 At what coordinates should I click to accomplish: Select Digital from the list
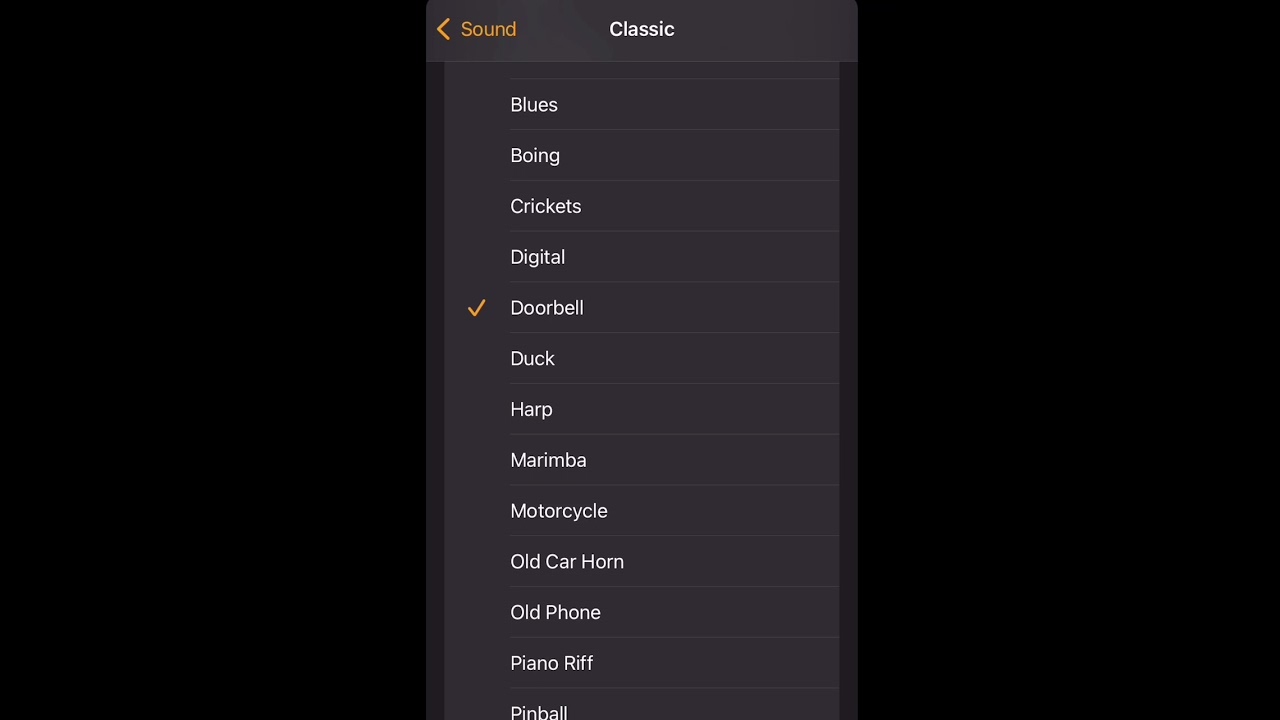pyautogui.click(x=537, y=257)
